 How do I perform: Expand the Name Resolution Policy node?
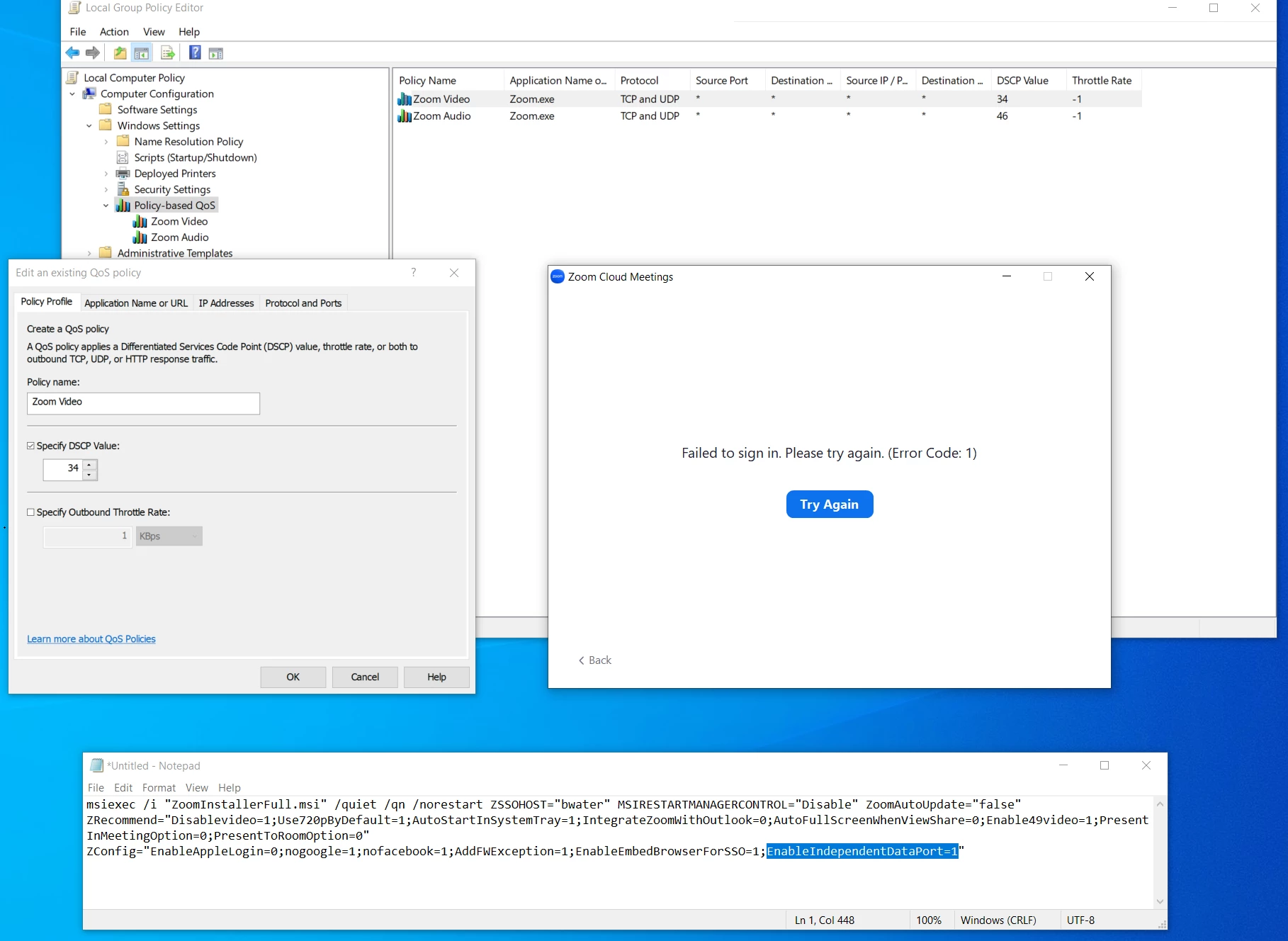point(106,142)
